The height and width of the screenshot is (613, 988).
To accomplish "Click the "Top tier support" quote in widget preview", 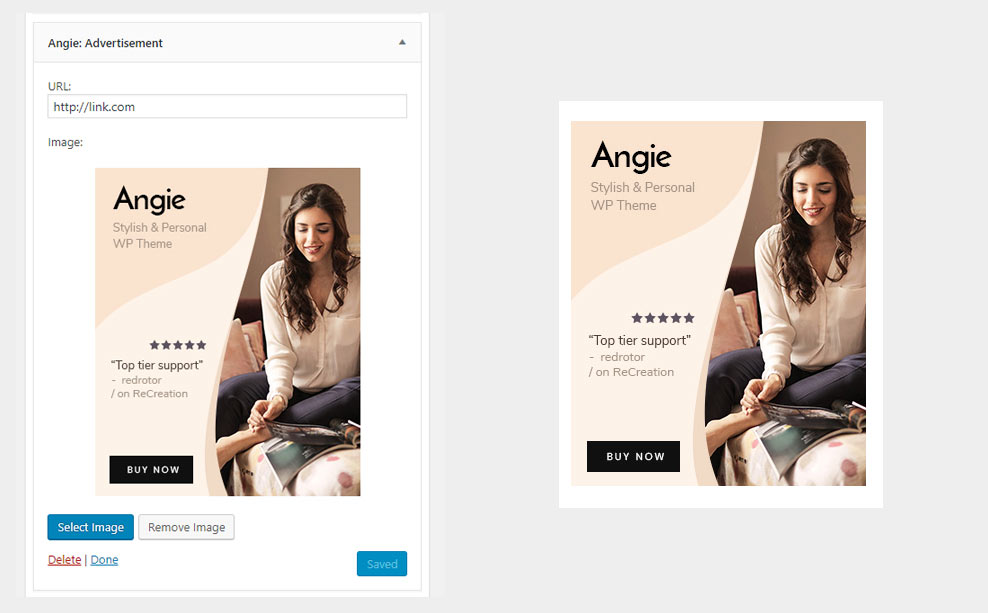I will (156, 365).
